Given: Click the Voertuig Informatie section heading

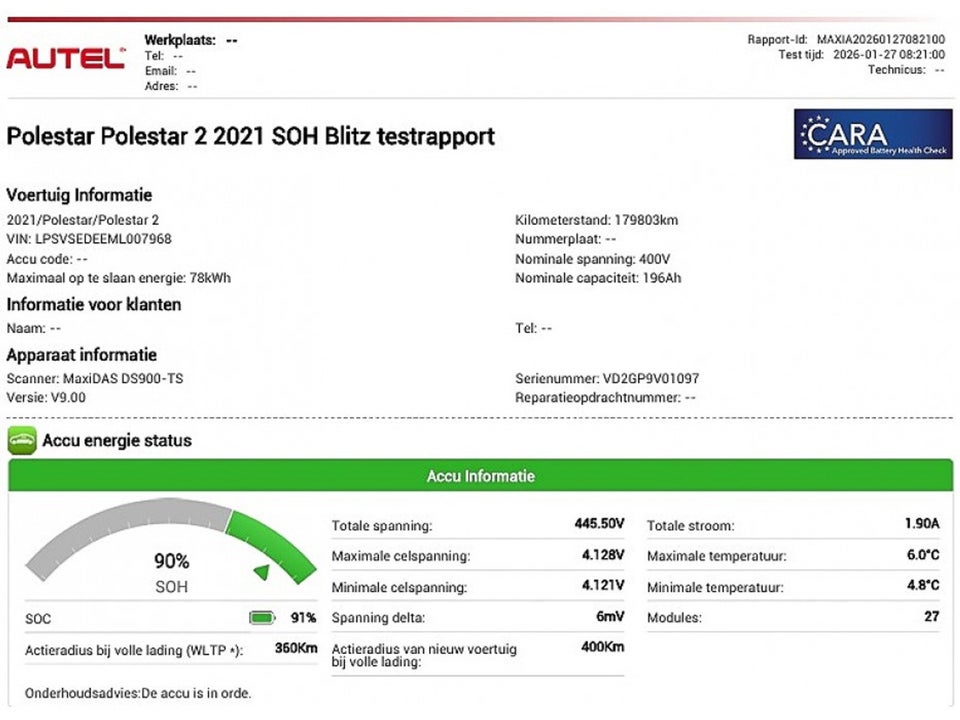Looking at the screenshot, I should [x=79, y=195].
